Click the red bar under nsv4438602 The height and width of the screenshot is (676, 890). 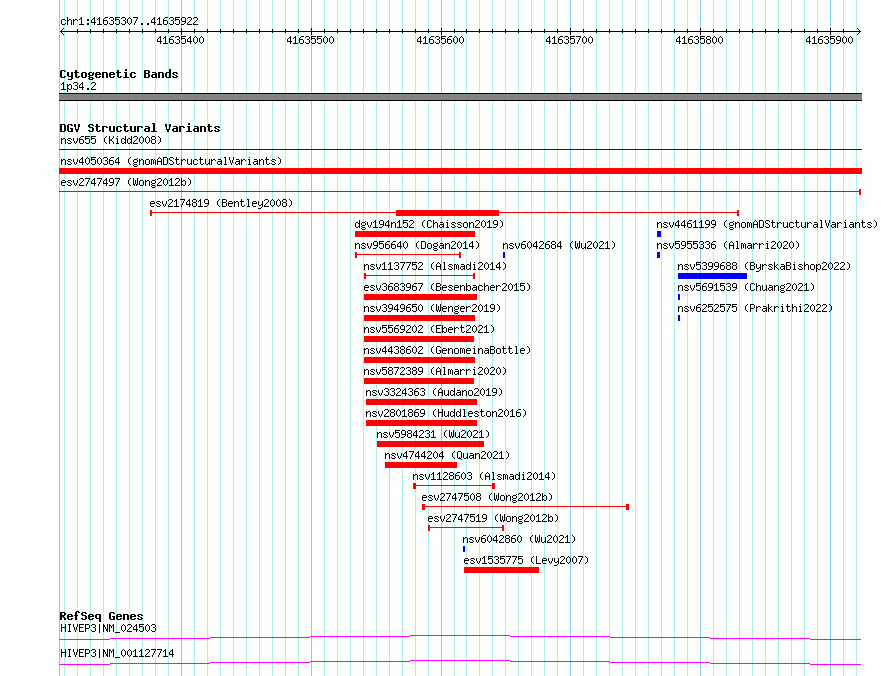pos(419,360)
